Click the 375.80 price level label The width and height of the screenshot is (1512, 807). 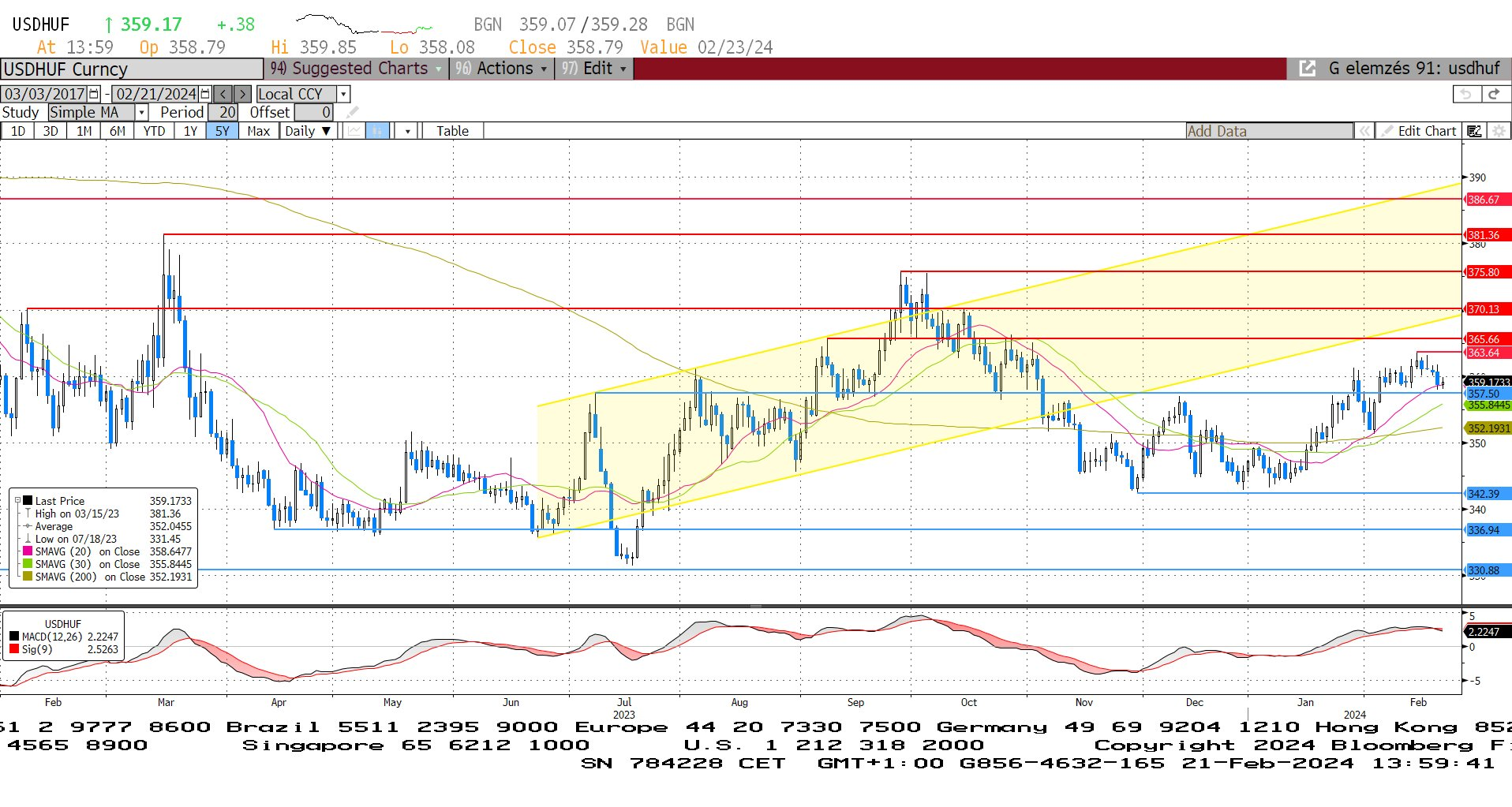tap(1488, 272)
